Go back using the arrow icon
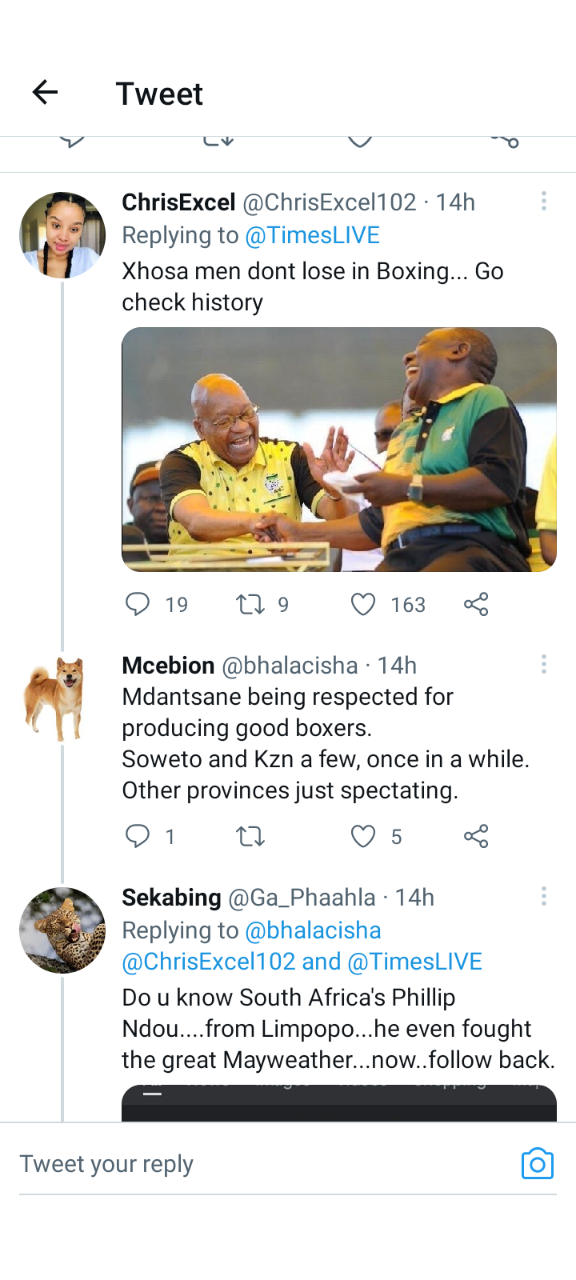Viewport: 576px width, 1280px height. [x=45, y=93]
